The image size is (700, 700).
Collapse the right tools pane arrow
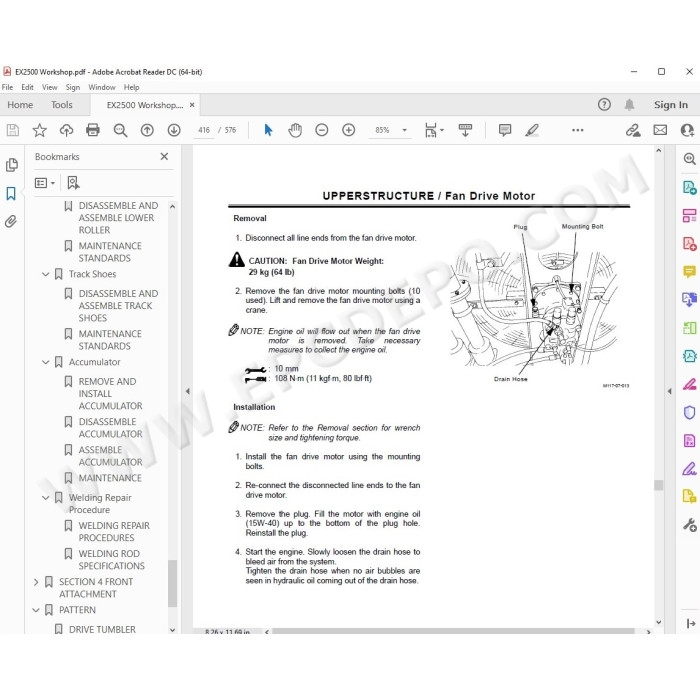click(x=669, y=391)
